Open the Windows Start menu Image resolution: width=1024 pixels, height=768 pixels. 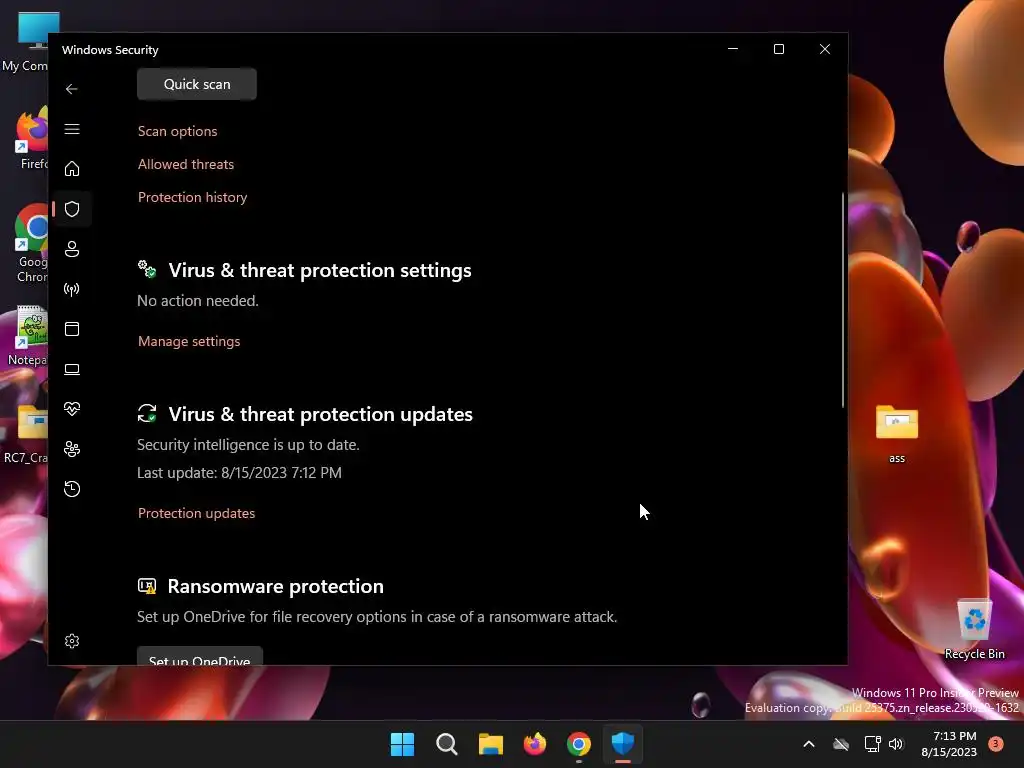pos(402,744)
